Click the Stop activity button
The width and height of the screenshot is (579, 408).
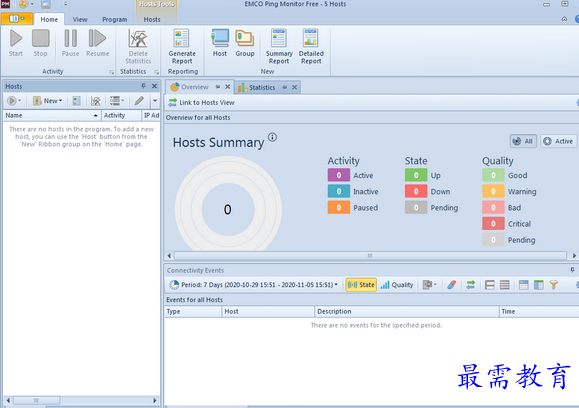point(40,43)
